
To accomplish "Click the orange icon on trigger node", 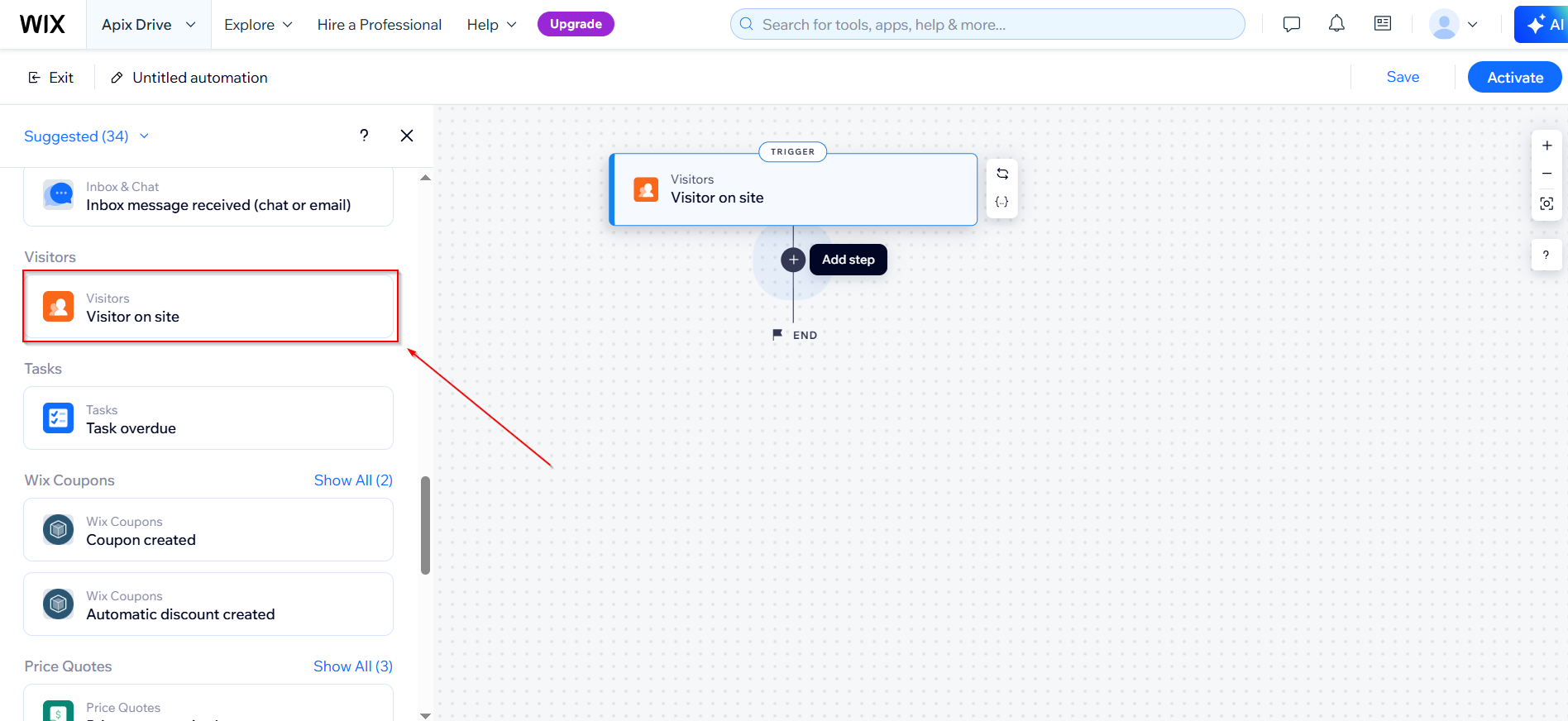I will tap(646, 189).
